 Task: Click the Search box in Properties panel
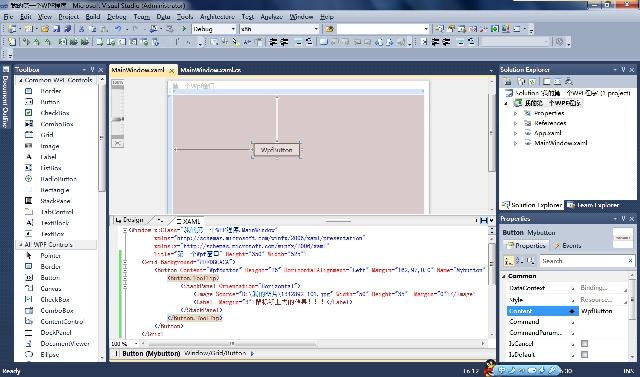586,261
